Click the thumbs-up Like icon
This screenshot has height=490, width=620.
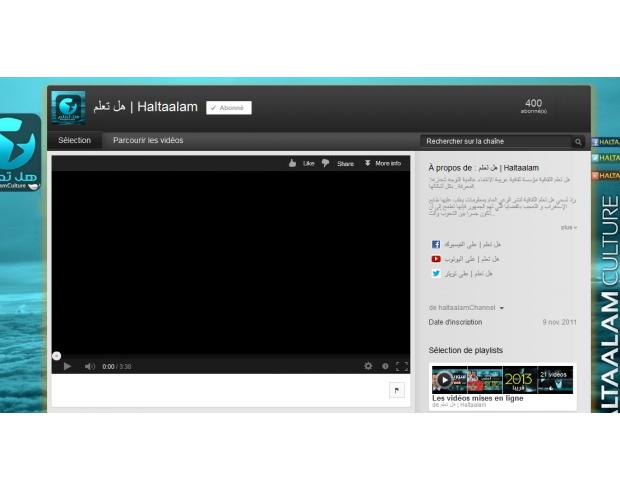coord(292,163)
